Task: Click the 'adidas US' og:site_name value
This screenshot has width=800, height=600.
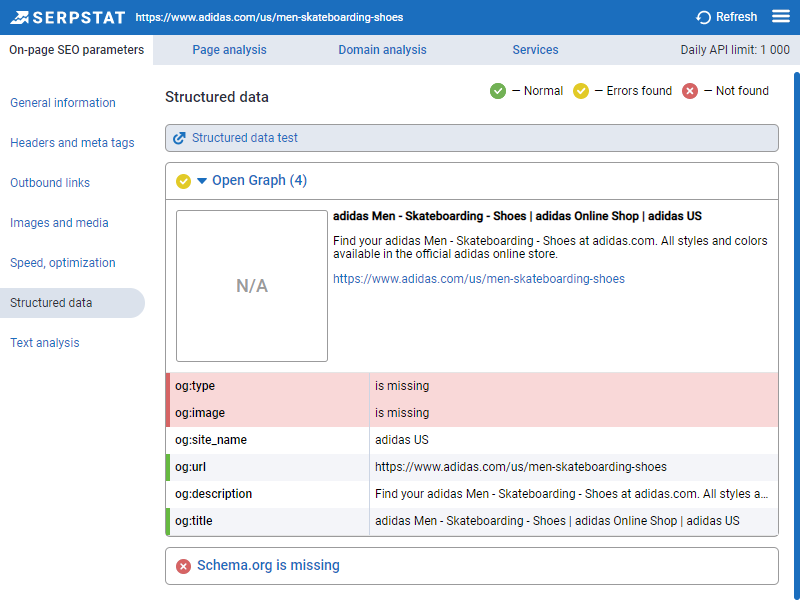Action: [402, 440]
